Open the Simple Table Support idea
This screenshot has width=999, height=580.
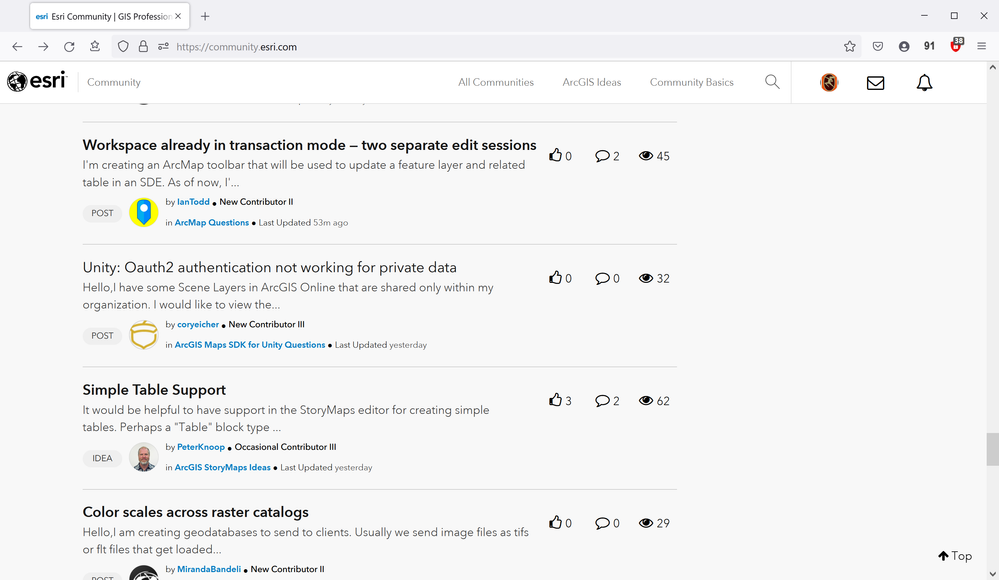(154, 390)
